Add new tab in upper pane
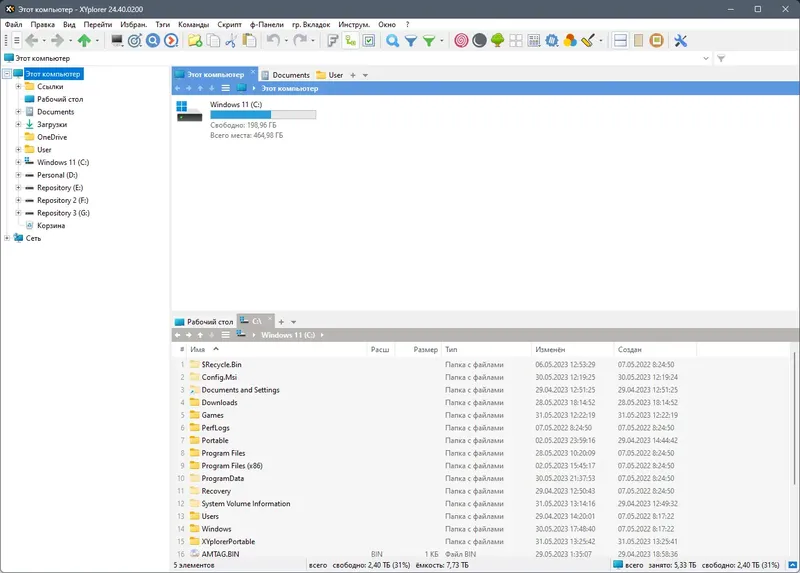This screenshot has width=800, height=573. (353, 75)
